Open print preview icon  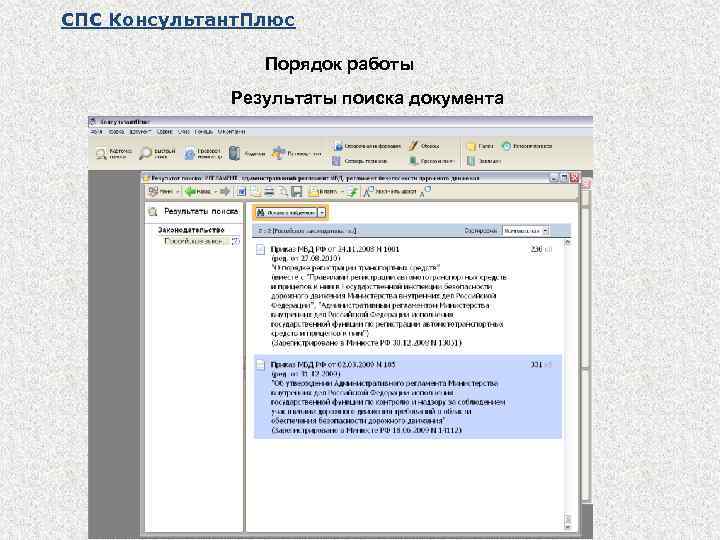tap(283, 191)
